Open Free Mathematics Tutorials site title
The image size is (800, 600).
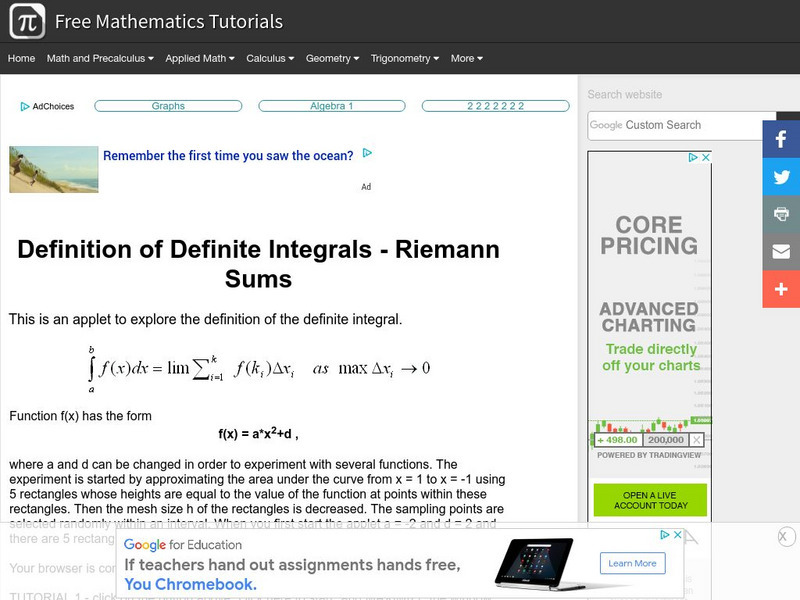169,21
